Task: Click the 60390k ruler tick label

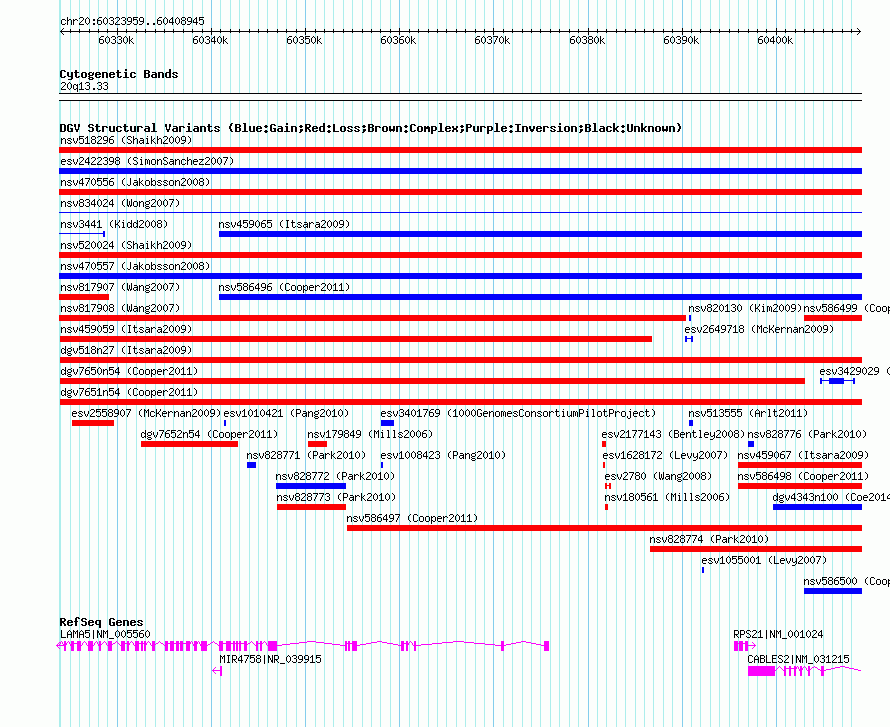Action: [x=681, y=40]
